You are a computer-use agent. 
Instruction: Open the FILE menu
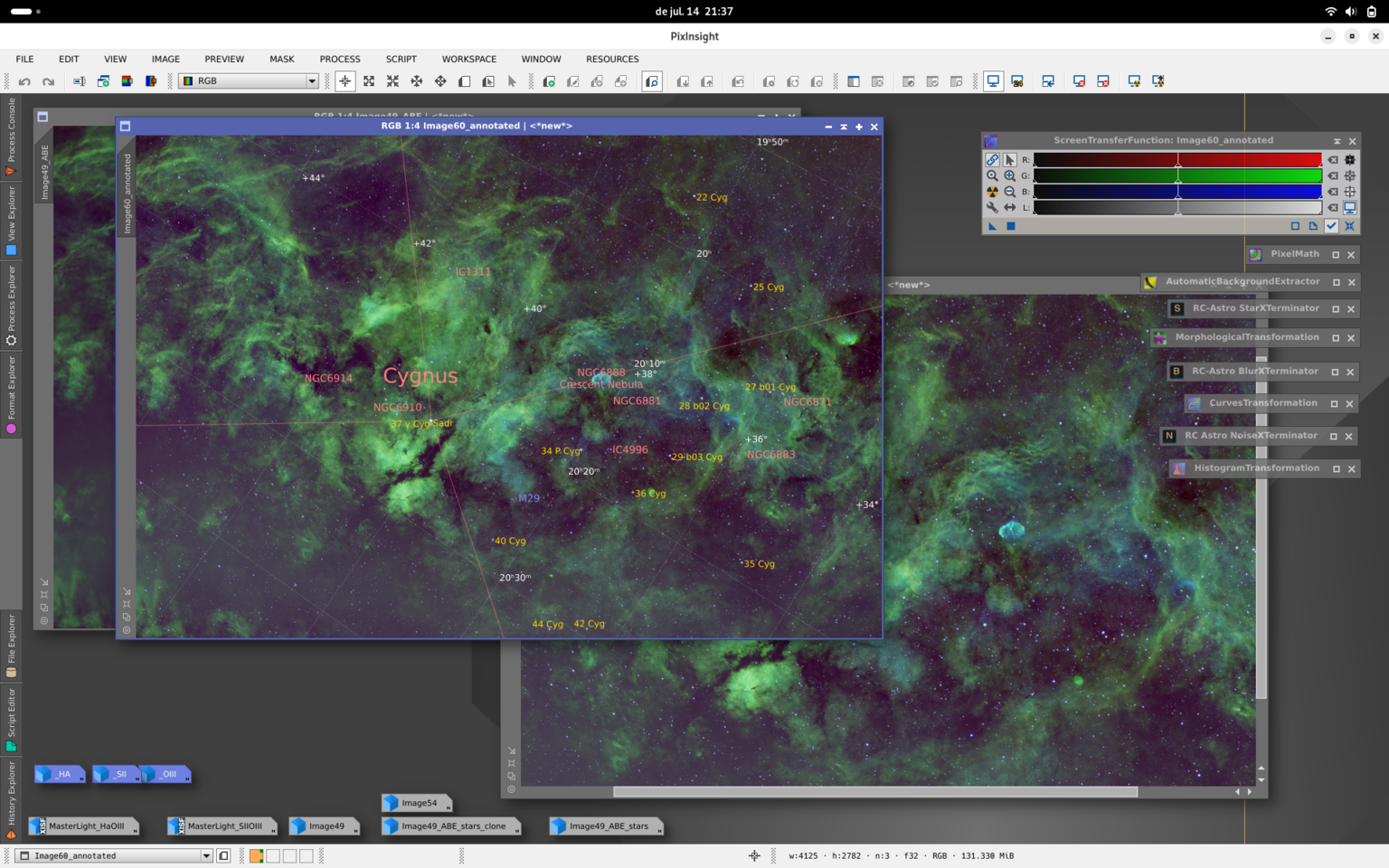coord(24,59)
